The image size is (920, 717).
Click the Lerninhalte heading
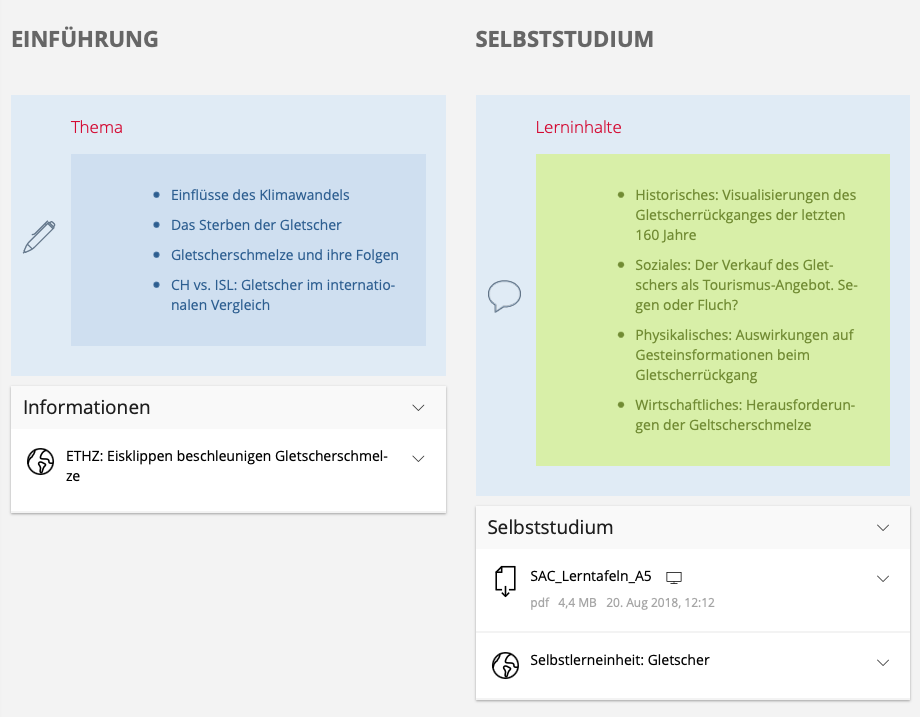click(578, 127)
